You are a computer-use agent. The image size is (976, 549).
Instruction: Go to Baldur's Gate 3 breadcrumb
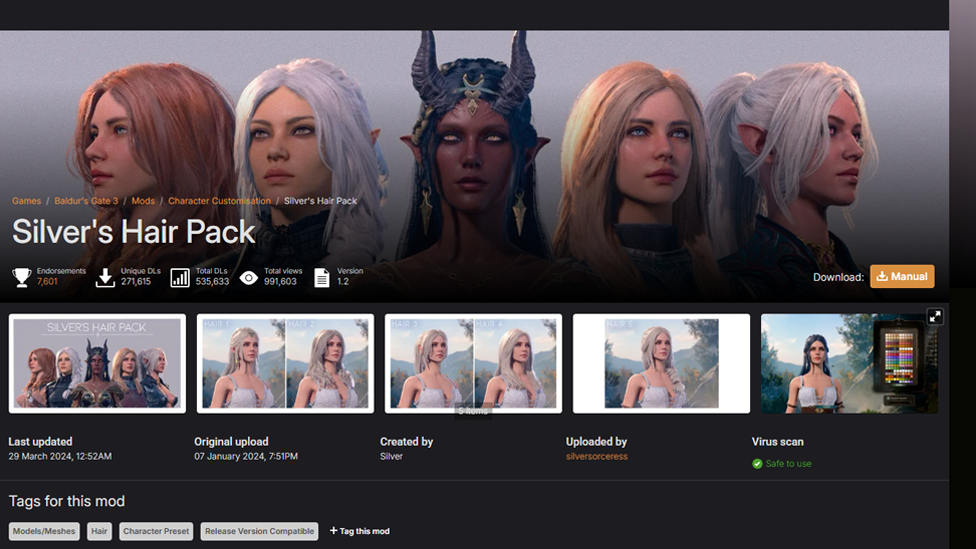[x=86, y=200]
